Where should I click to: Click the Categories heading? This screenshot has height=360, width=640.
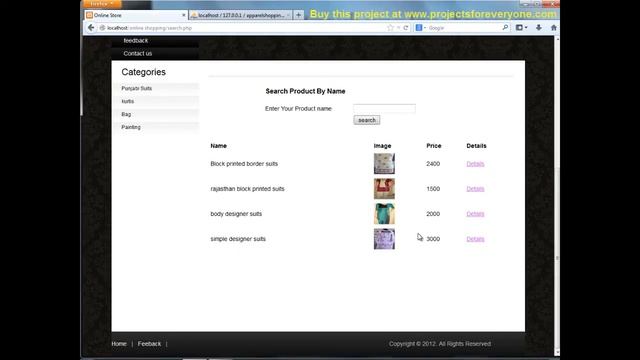(x=143, y=72)
